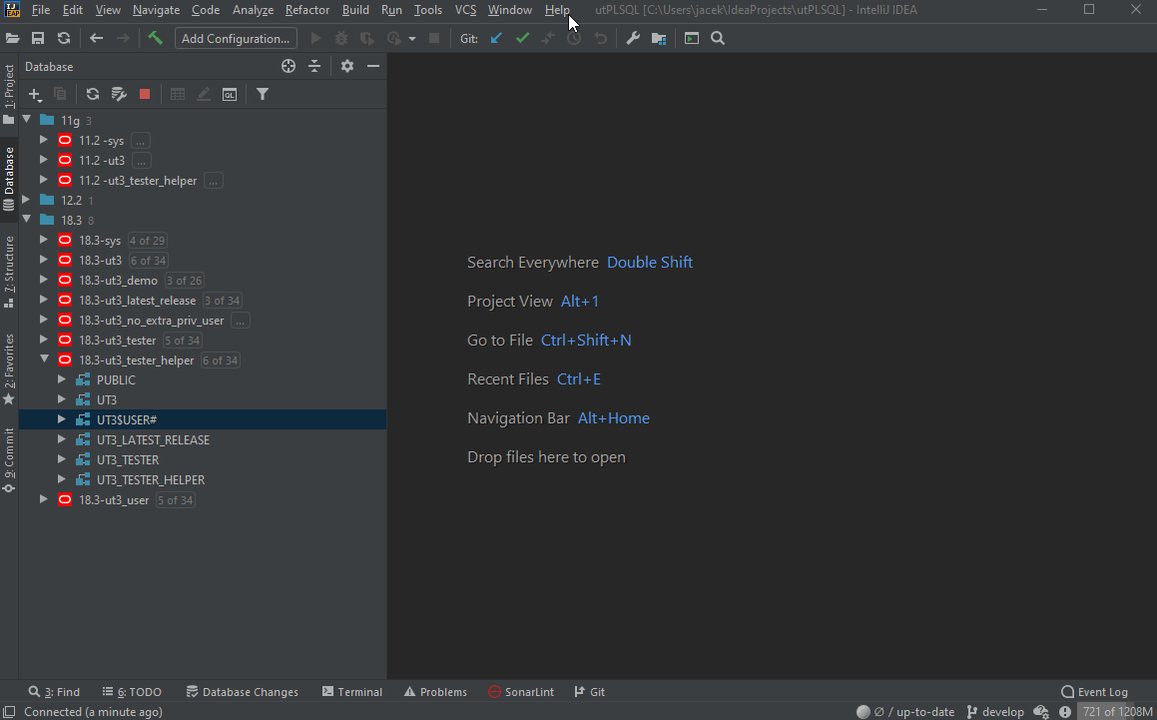This screenshot has height=720, width=1157.
Task: Open the Problems tool window
Action: coord(435,692)
